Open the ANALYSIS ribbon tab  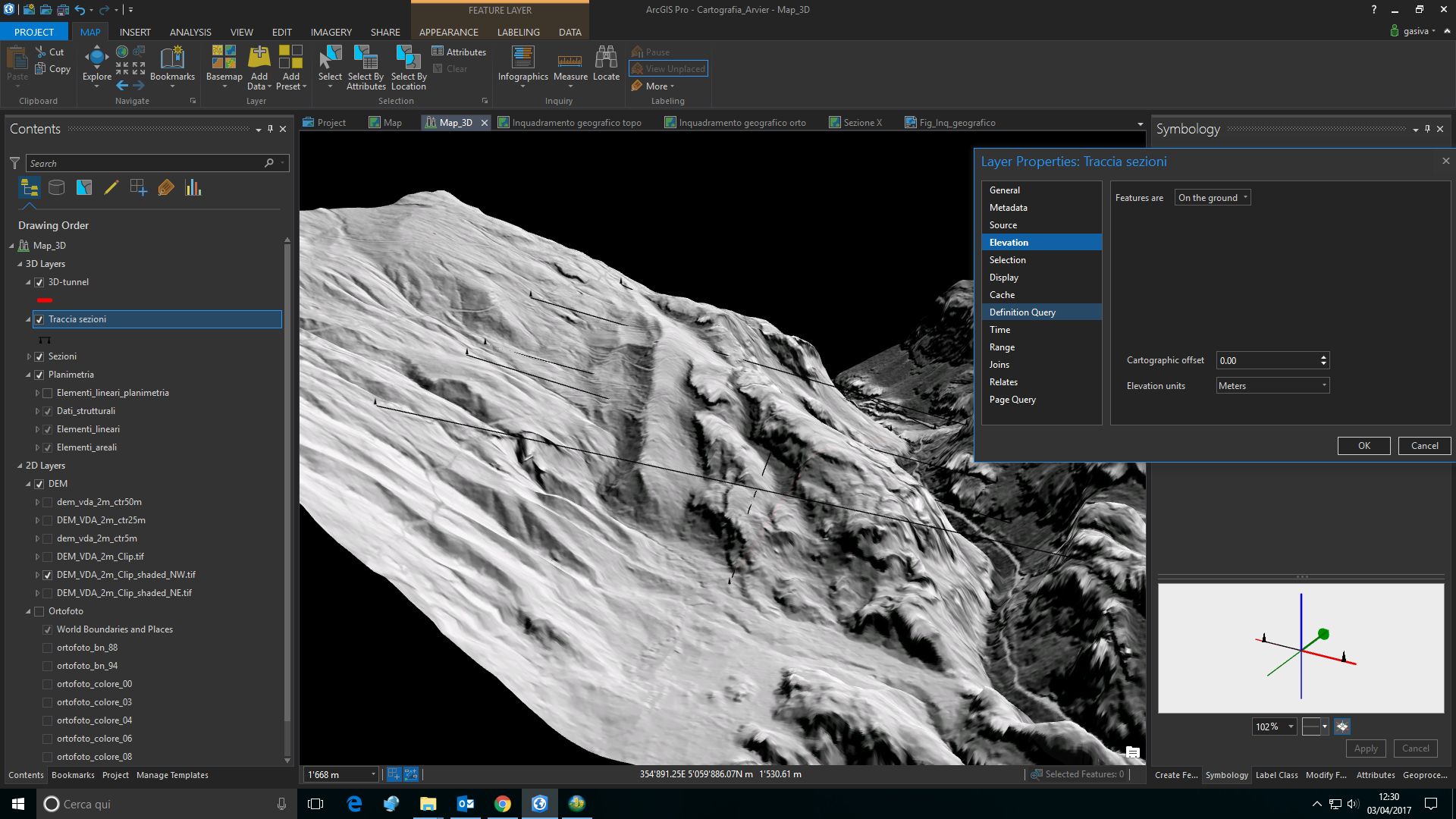pyautogui.click(x=190, y=32)
